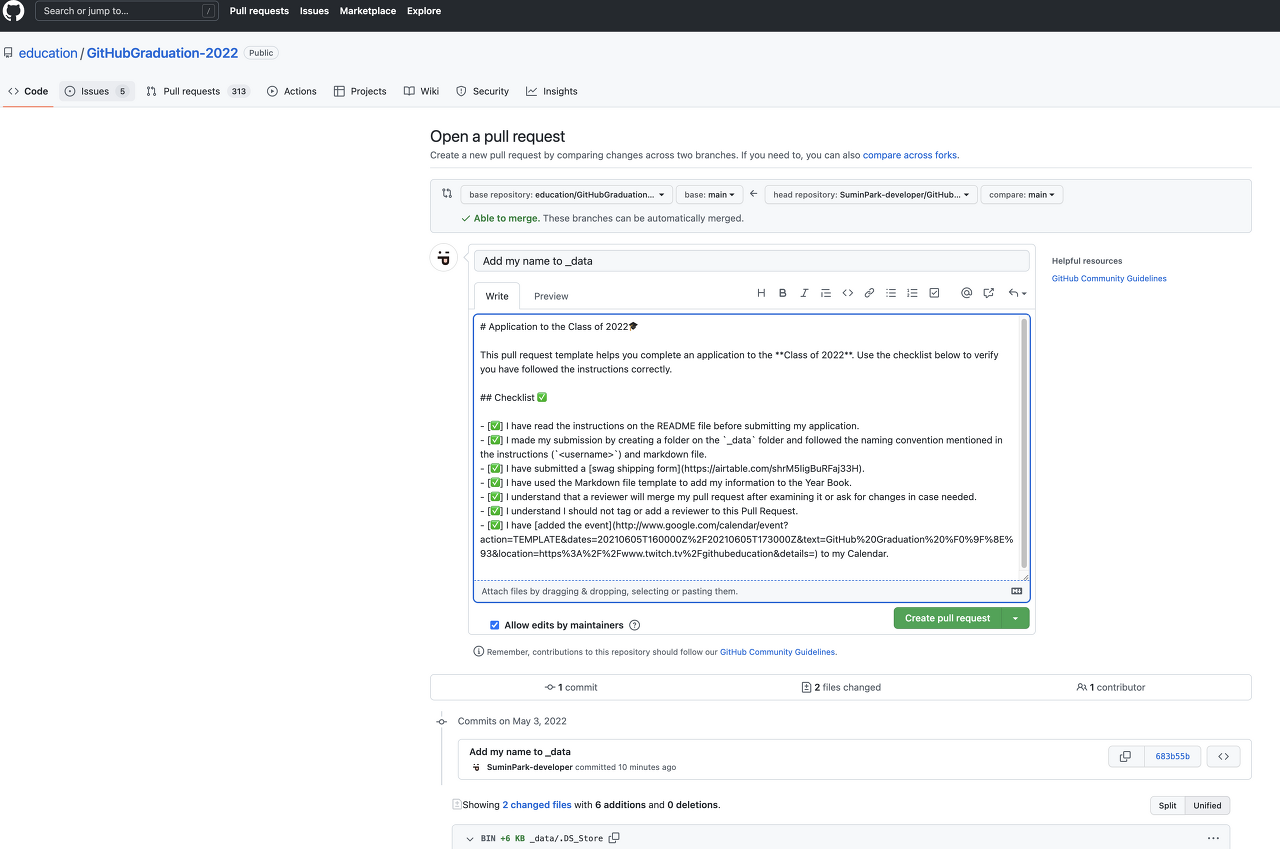Image resolution: width=1280 pixels, height=849 pixels.
Task: Click Create pull request button
Action: point(948,618)
